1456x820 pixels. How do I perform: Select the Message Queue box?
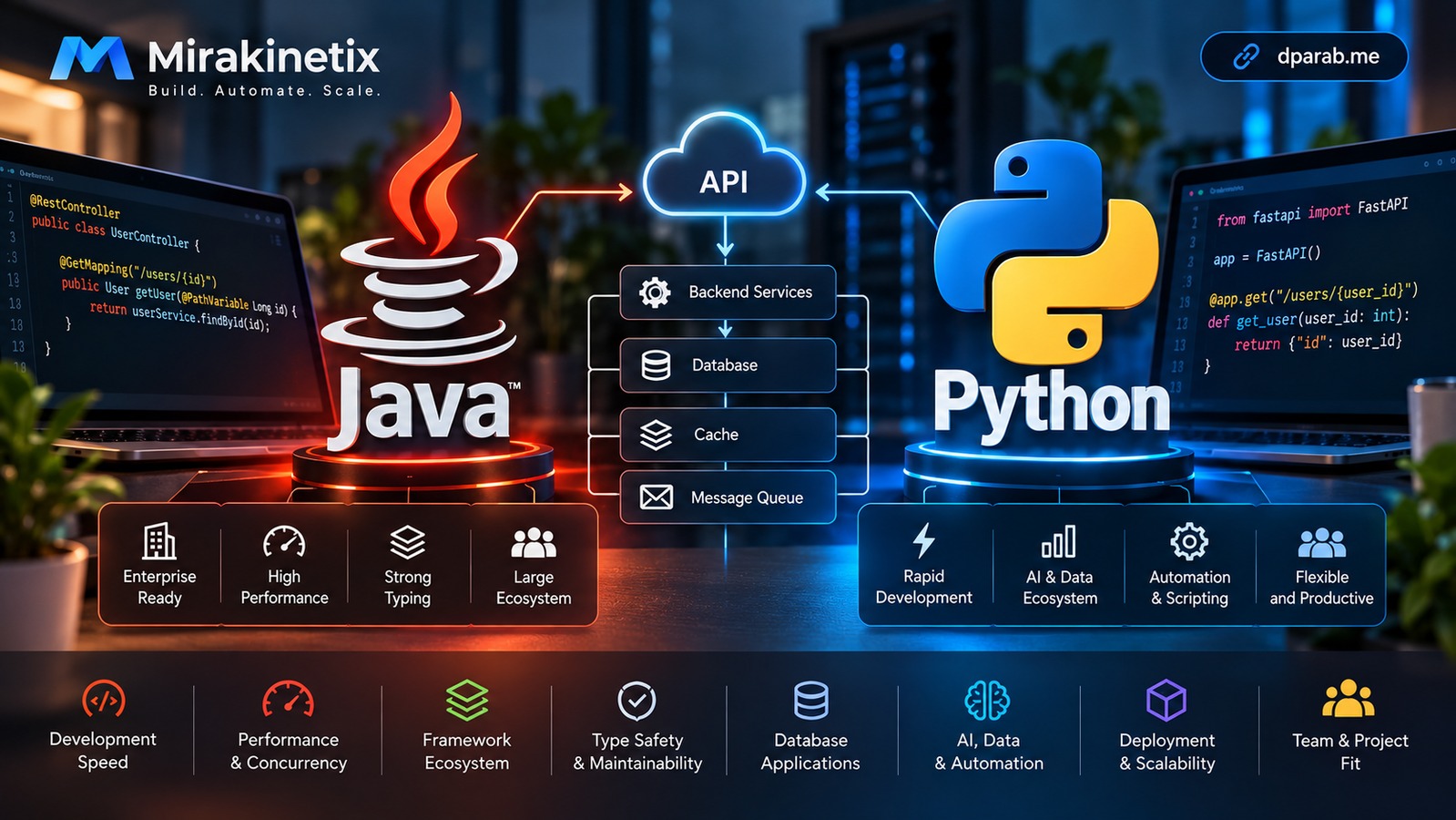point(728,497)
